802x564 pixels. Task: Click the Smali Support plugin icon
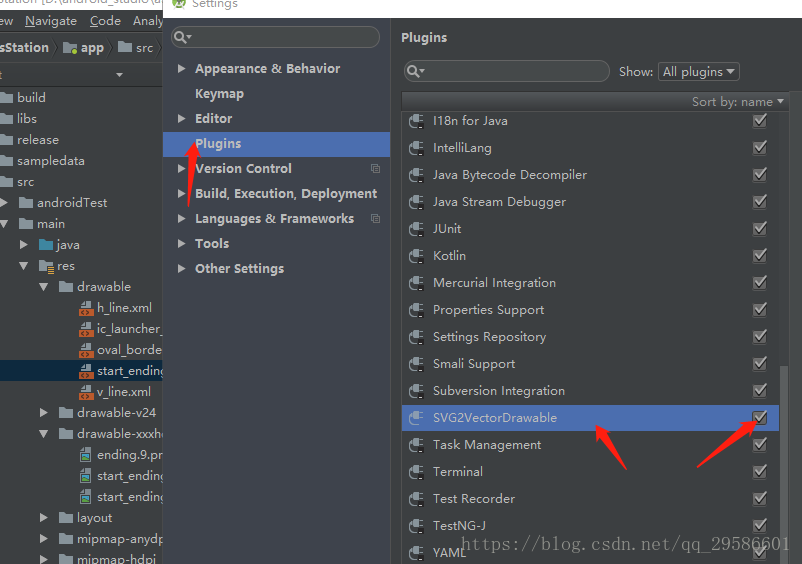[416, 364]
